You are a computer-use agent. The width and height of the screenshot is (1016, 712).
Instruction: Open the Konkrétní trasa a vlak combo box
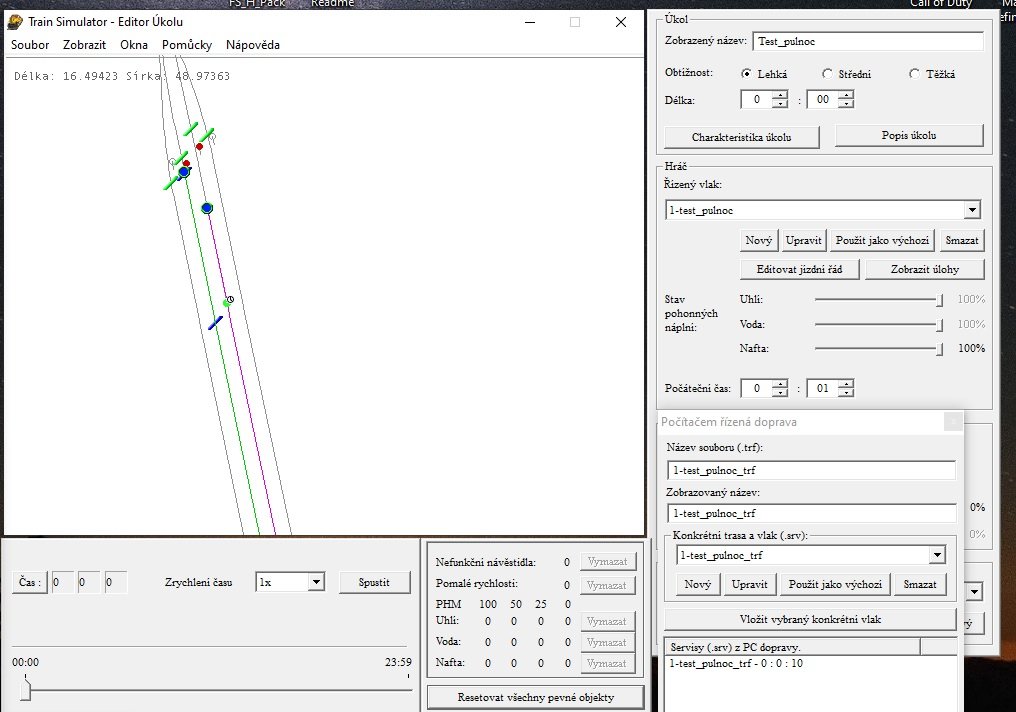click(x=937, y=555)
